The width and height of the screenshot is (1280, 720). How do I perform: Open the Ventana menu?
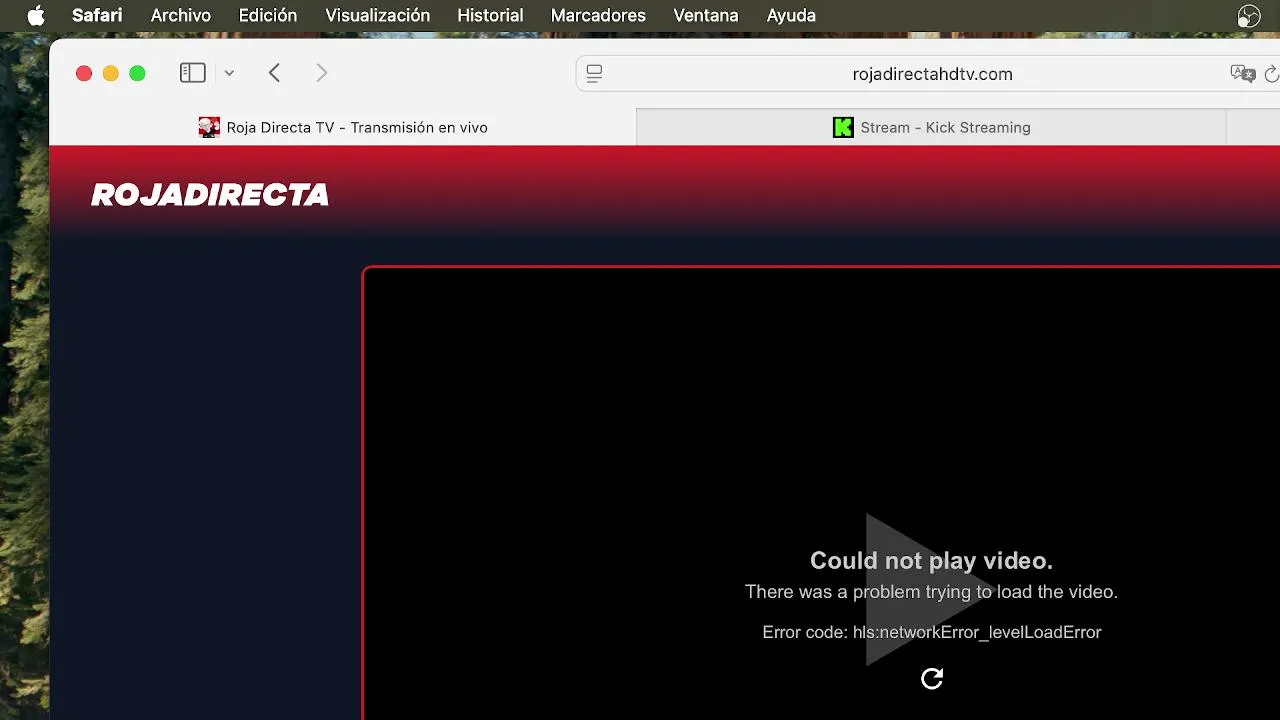(x=706, y=15)
